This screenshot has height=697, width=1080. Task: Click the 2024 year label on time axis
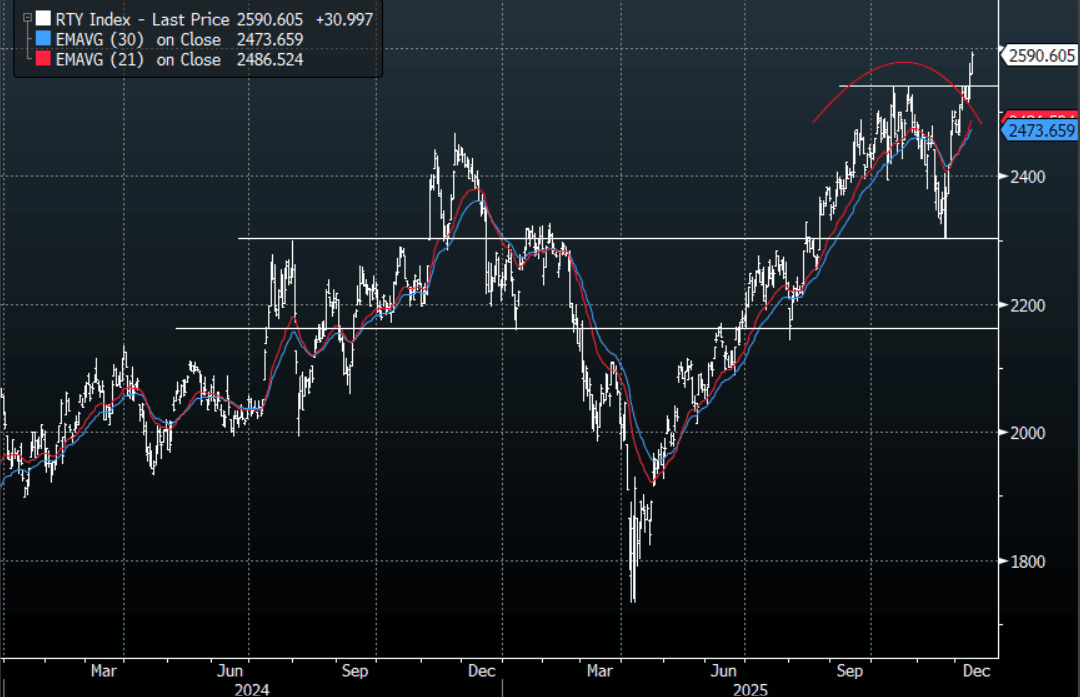(250, 689)
